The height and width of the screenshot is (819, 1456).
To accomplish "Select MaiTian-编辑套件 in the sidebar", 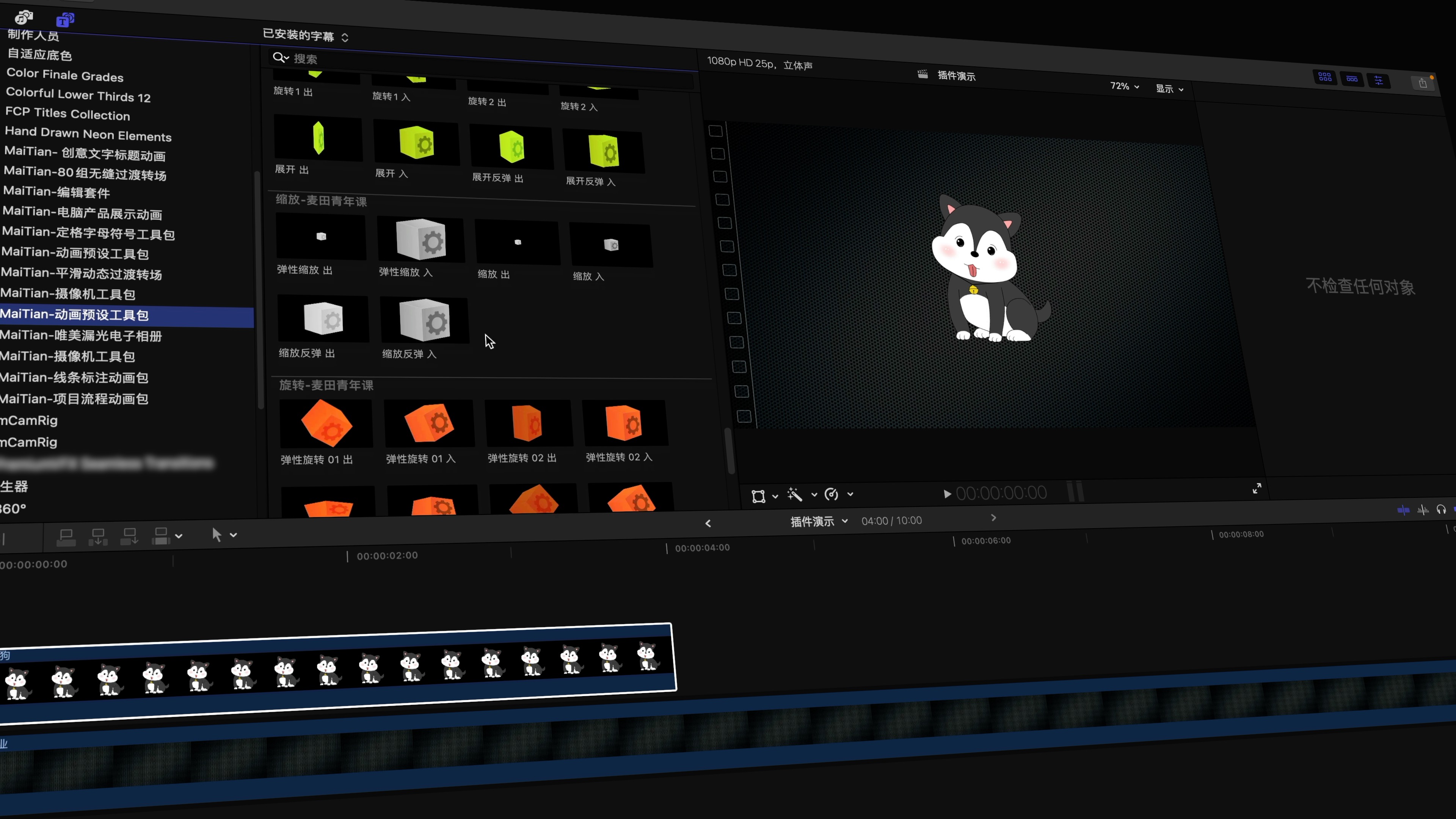I will (x=56, y=192).
